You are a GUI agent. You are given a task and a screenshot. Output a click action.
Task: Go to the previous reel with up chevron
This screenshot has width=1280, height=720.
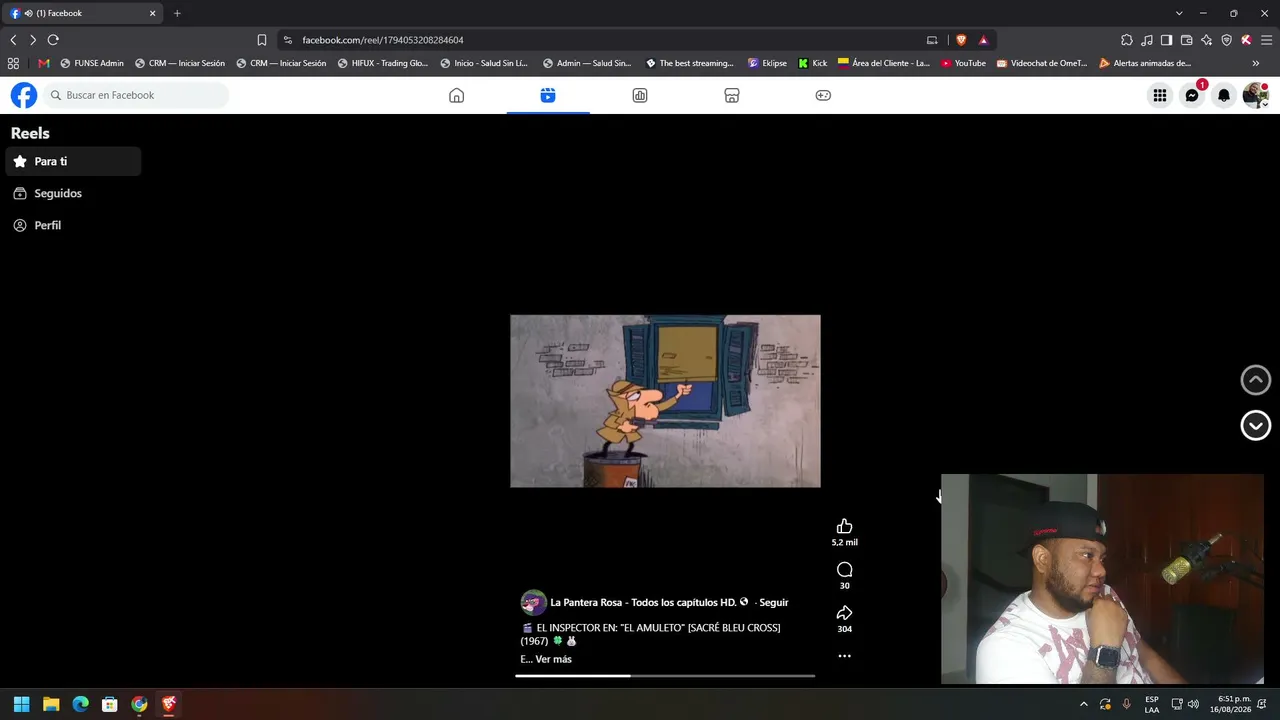click(x=1256, y=380)
